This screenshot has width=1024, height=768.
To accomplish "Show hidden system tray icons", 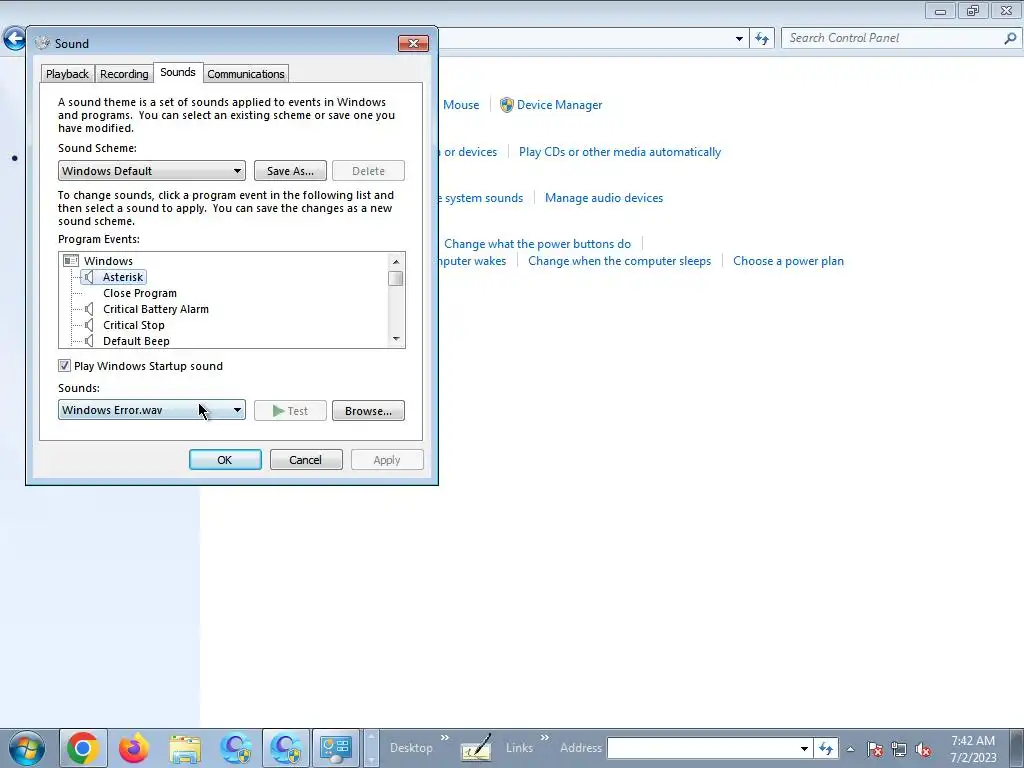I will point(850,749).
